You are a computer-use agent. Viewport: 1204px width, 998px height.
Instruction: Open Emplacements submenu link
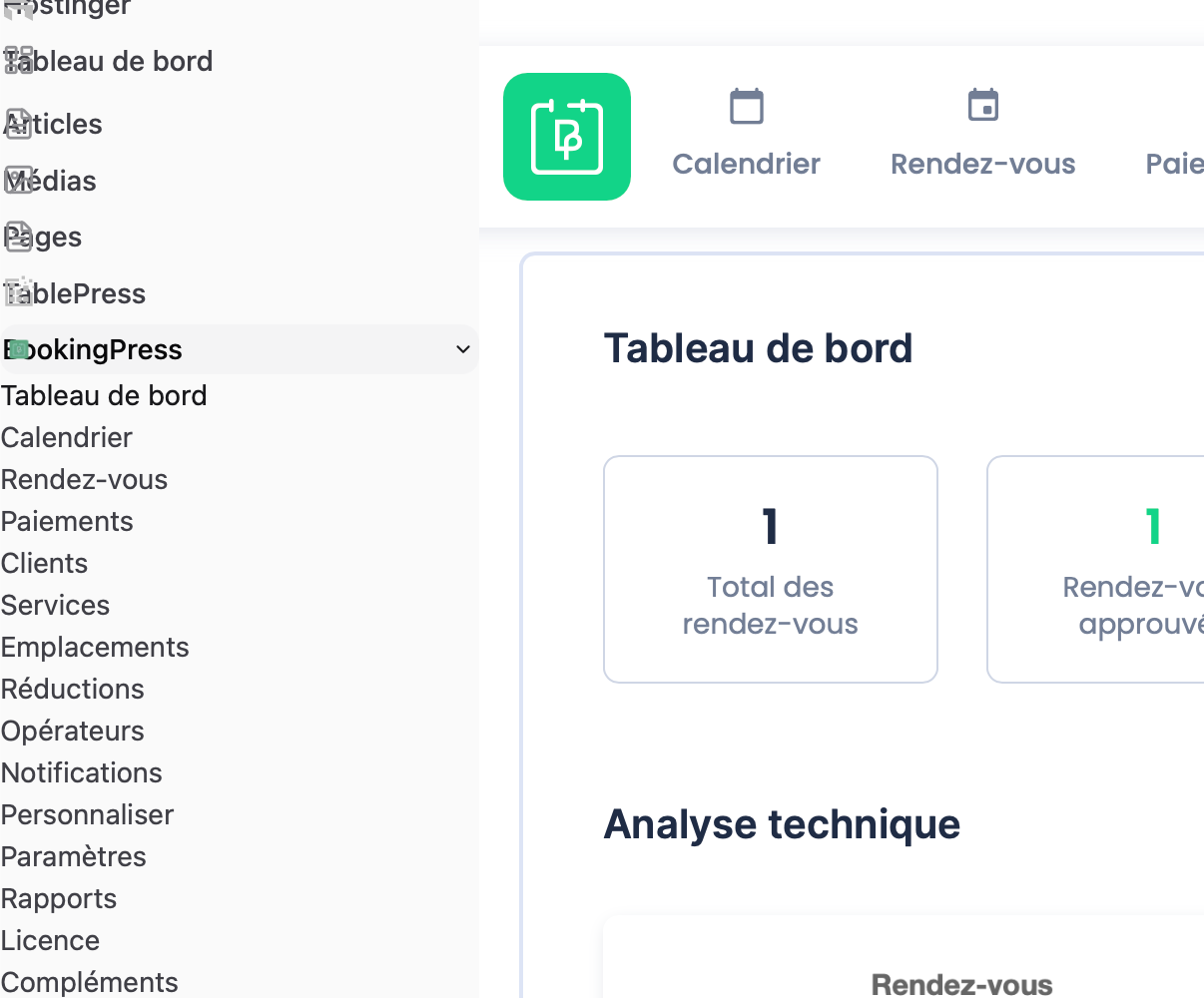pyautogui.click(x=95, y=647)
